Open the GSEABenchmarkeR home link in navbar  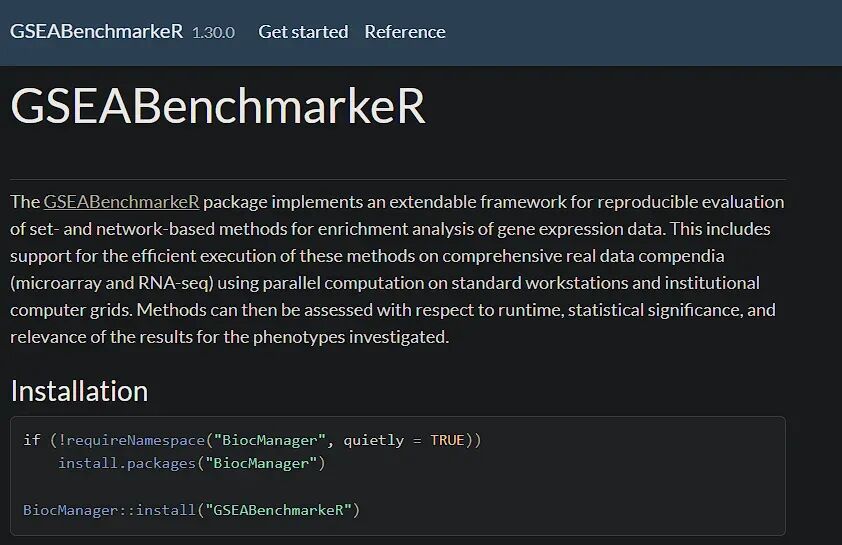(x=97, y=32)
